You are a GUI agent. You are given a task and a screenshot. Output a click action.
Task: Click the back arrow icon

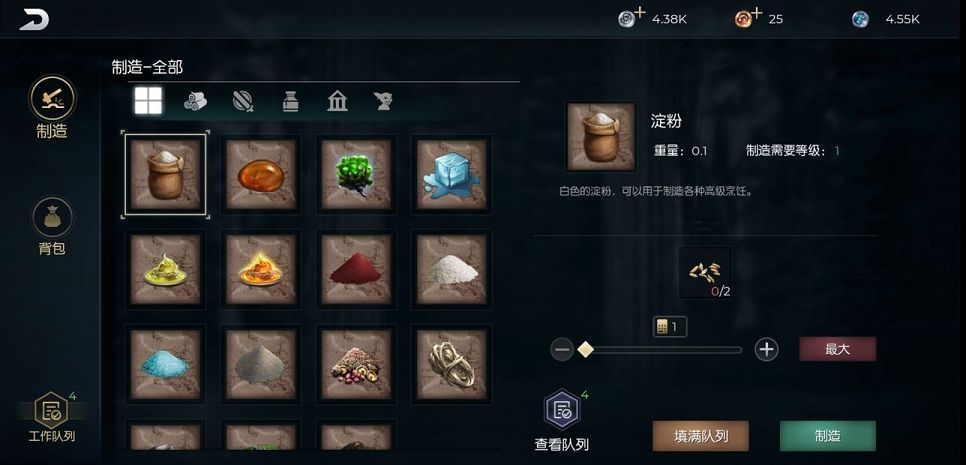point(34,20)
